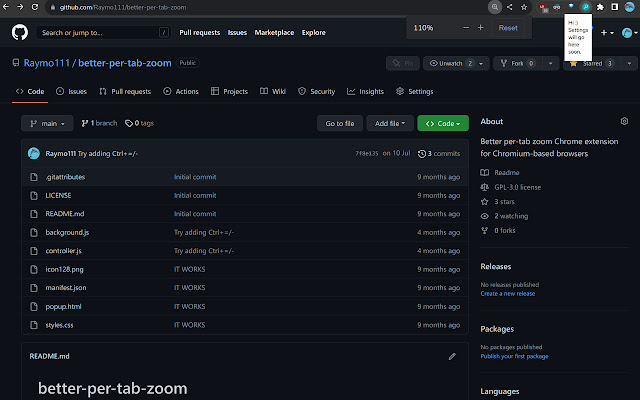
Task: Click the eye icon beside 2 watching
Action: click(484, 216)
